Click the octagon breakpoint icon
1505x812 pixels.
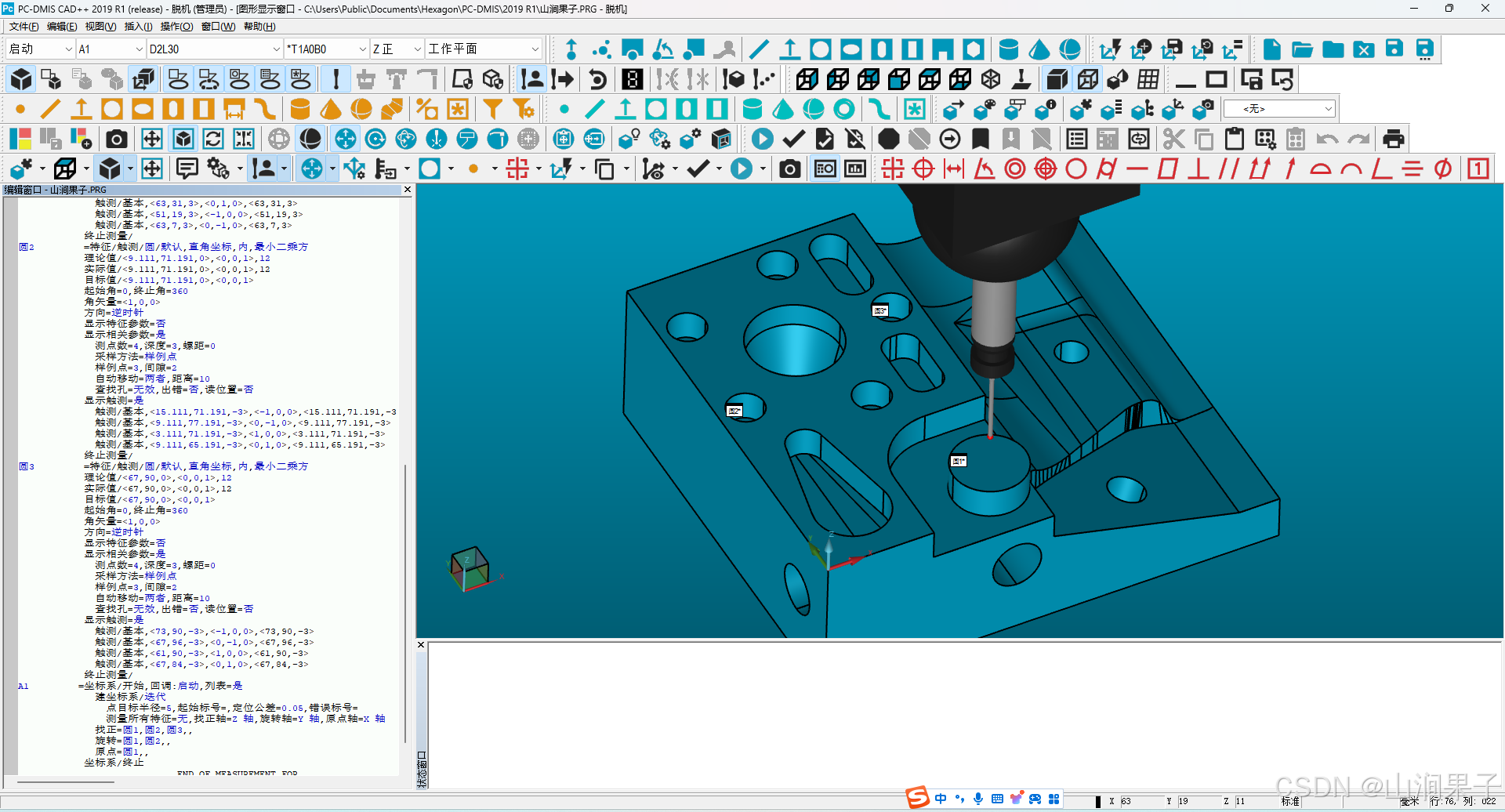click(888, 139)
